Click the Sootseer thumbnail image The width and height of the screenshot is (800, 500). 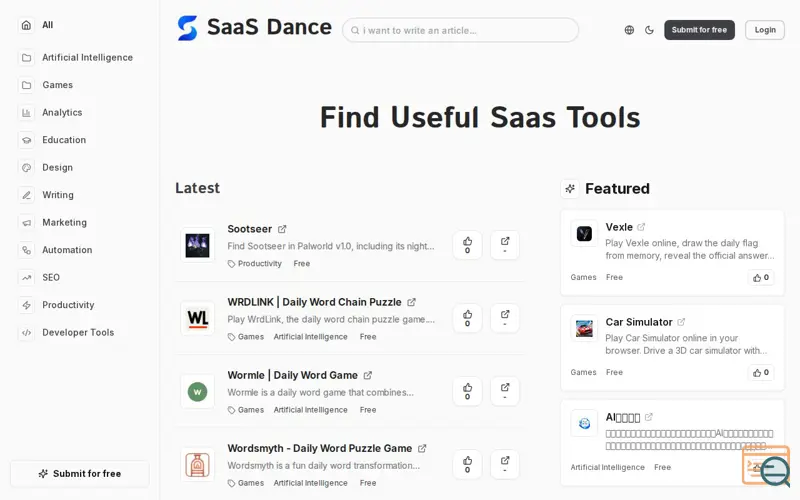point(197,245)
